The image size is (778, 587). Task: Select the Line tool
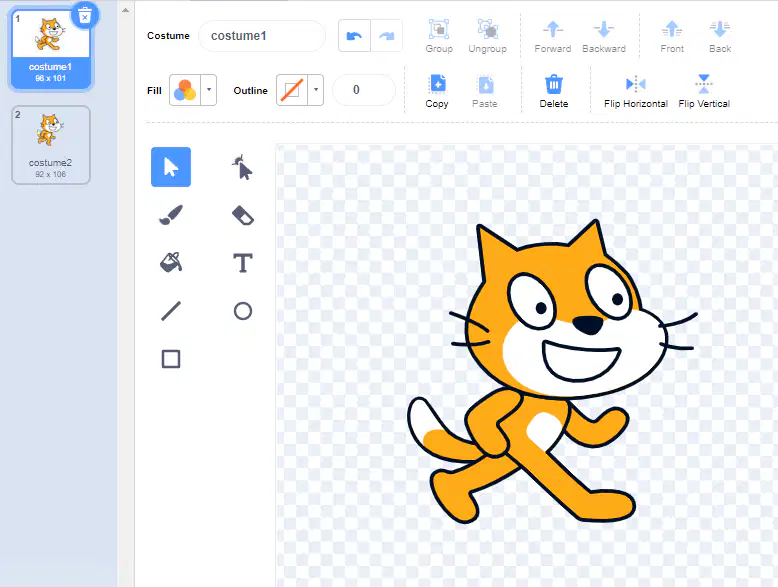pyautogui.click(x=171, y=311)
